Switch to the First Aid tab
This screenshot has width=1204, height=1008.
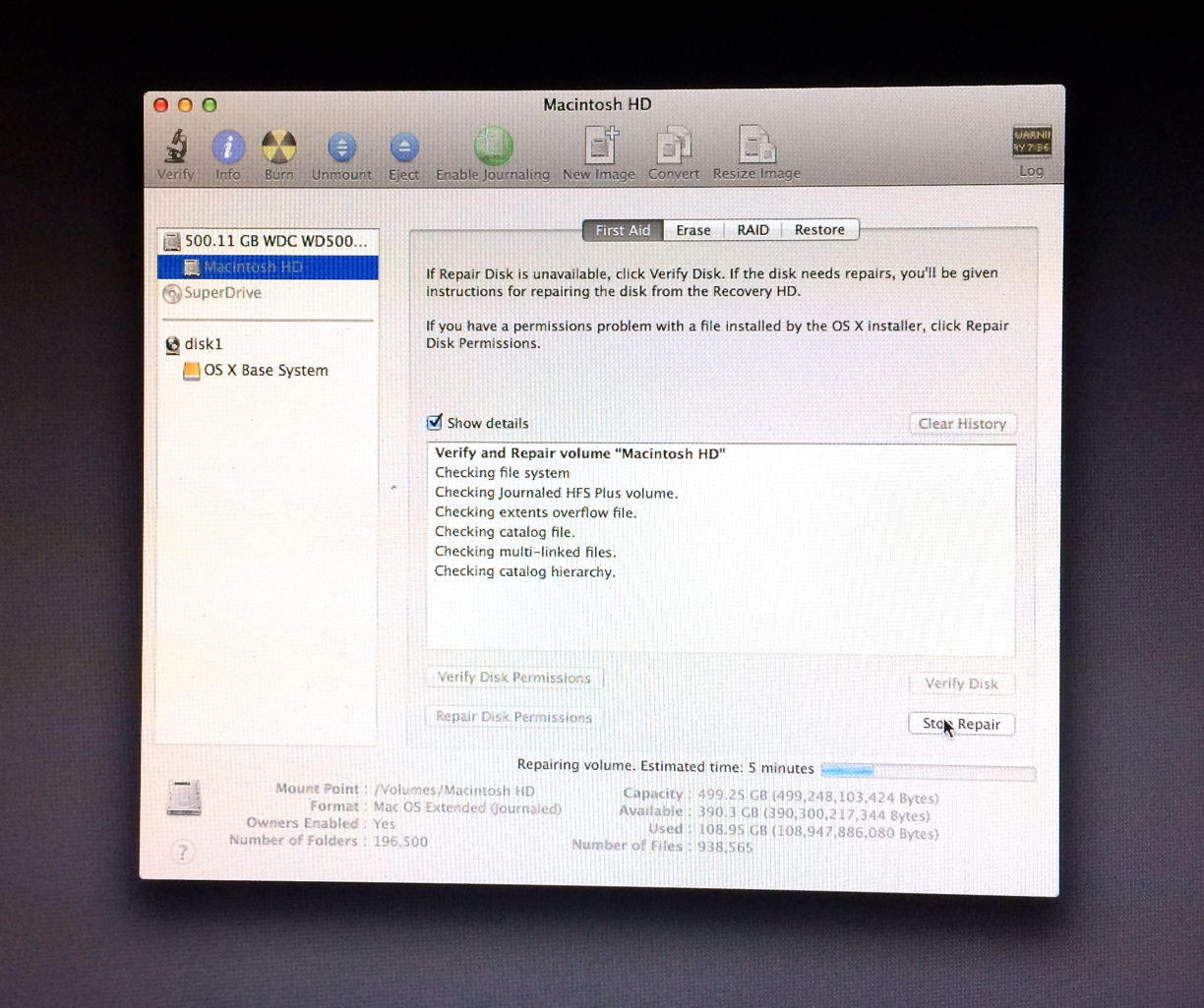[x=623, y=230]
